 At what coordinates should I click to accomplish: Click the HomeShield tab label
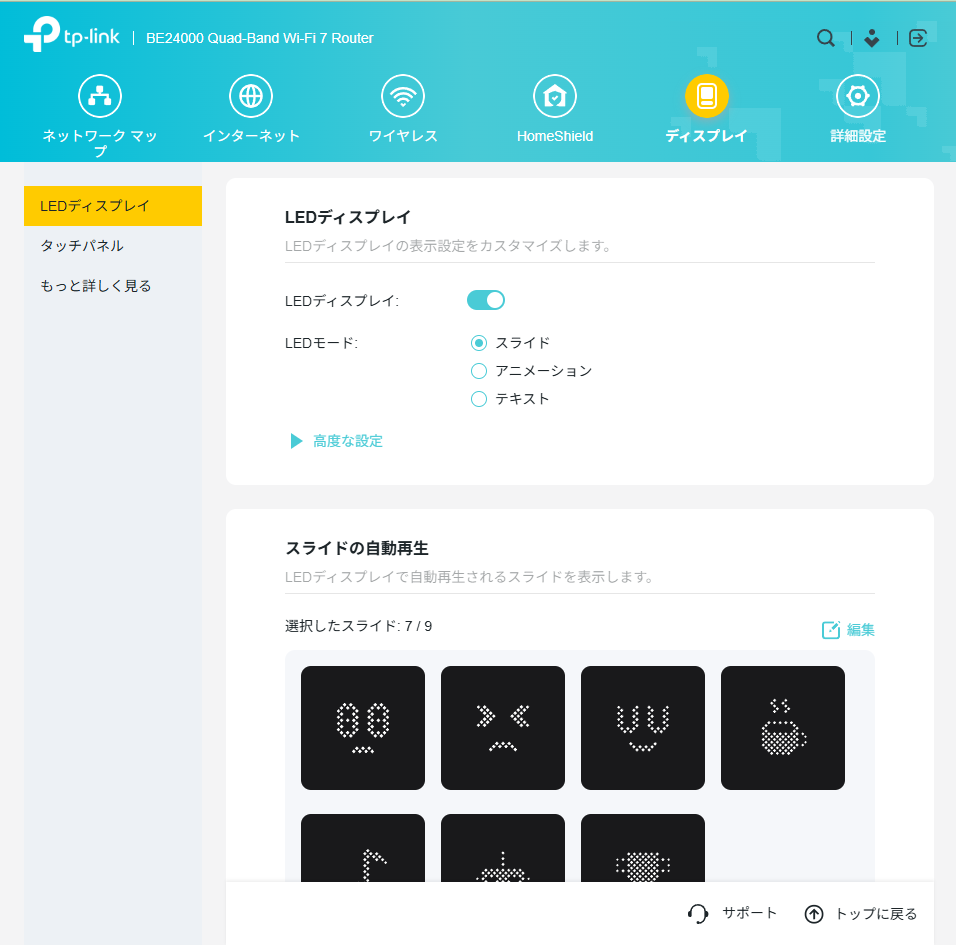coord(555,136)
